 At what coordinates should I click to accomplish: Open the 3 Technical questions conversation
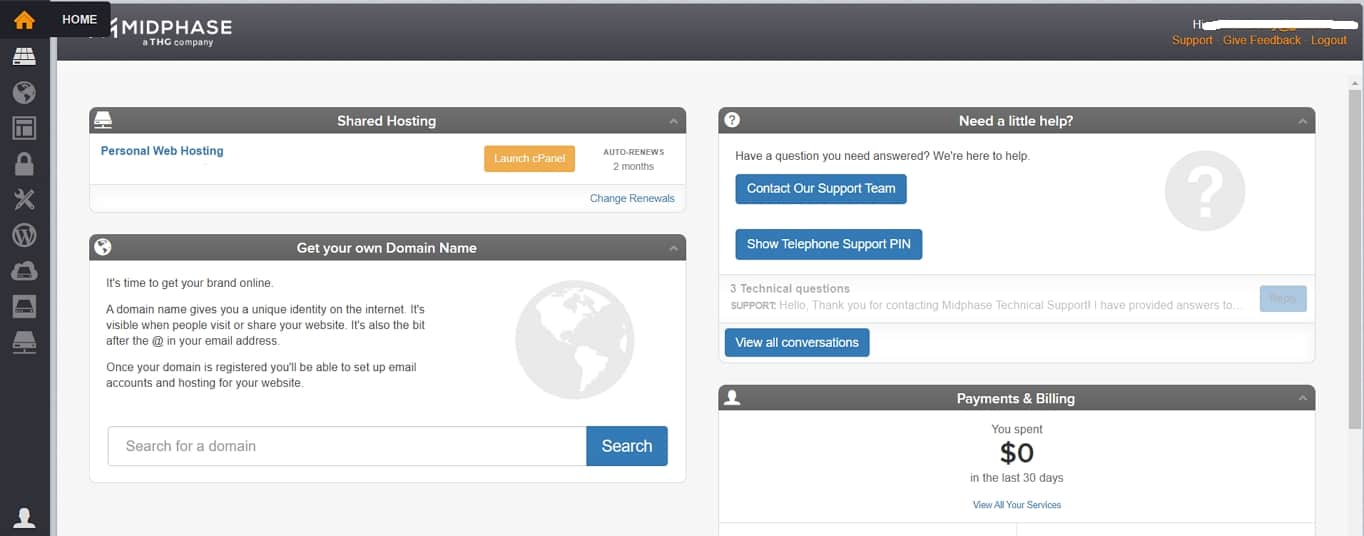[x=986, y=297]
